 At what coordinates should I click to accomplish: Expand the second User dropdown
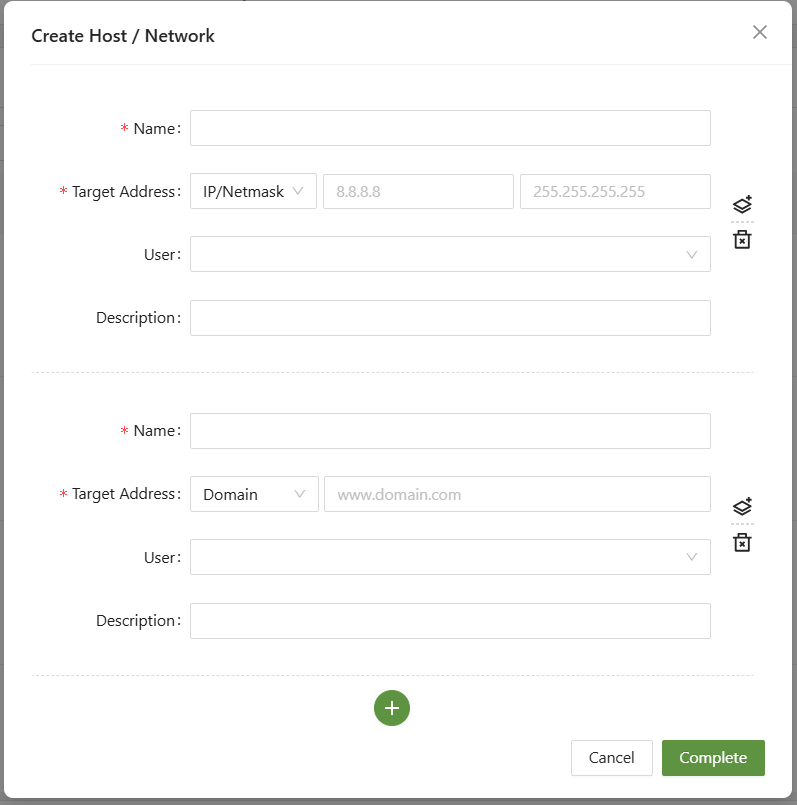point(450,557)
